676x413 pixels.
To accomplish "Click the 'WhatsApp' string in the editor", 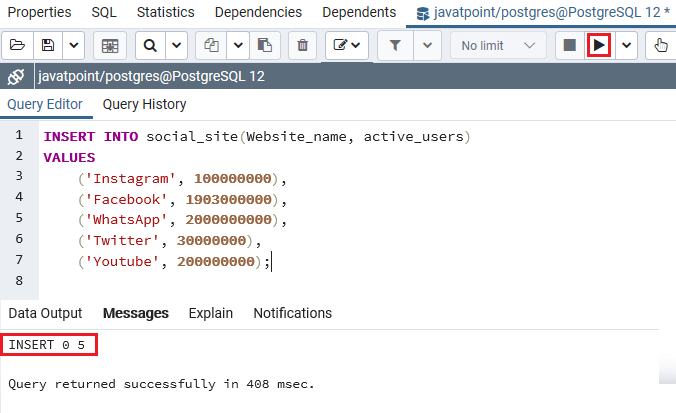I will pos(126,220).
